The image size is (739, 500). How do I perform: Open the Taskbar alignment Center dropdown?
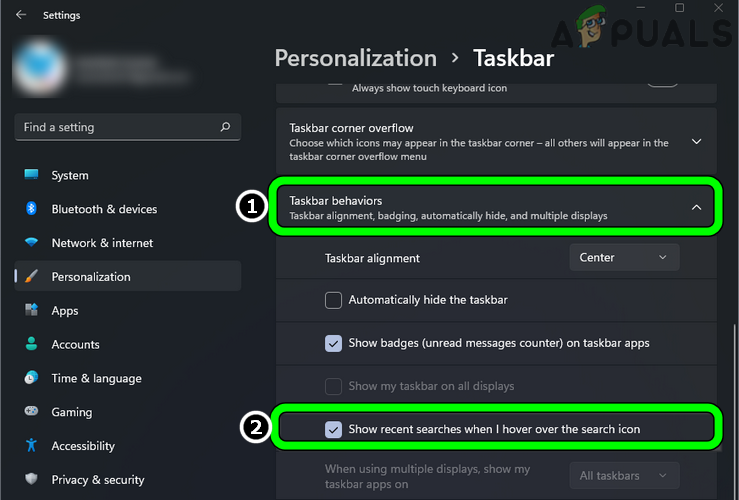623,257
